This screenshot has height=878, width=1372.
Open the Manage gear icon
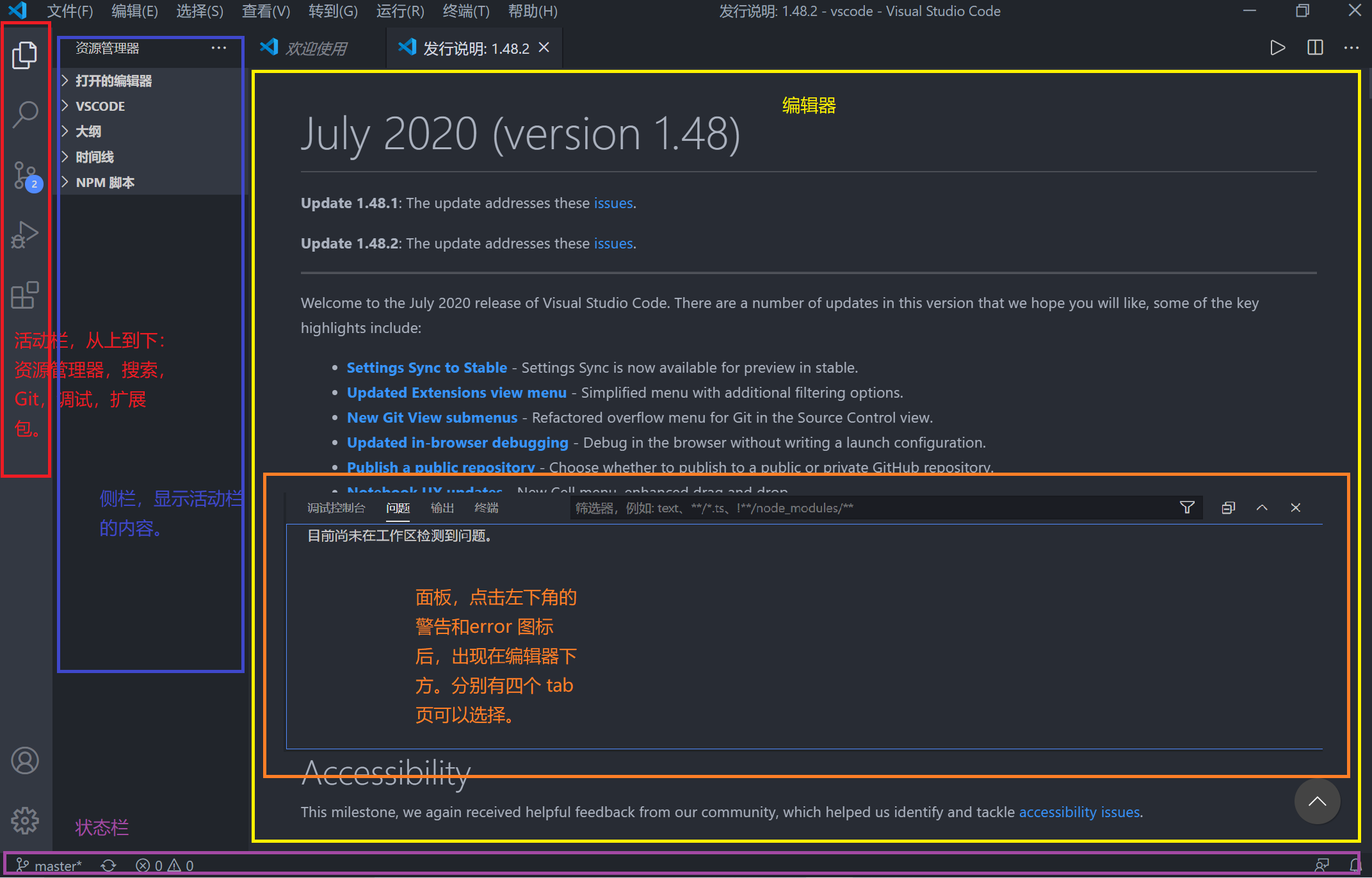(25, 820)
